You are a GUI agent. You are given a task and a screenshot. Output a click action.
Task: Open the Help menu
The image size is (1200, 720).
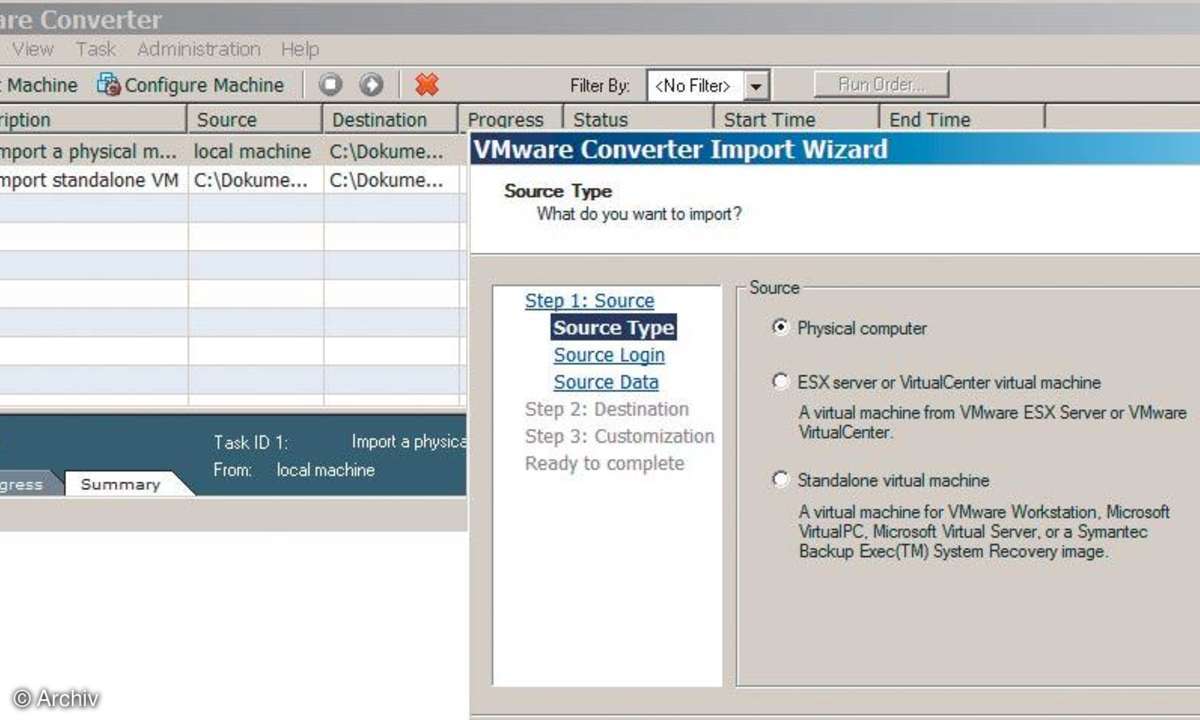click(300, 49)
